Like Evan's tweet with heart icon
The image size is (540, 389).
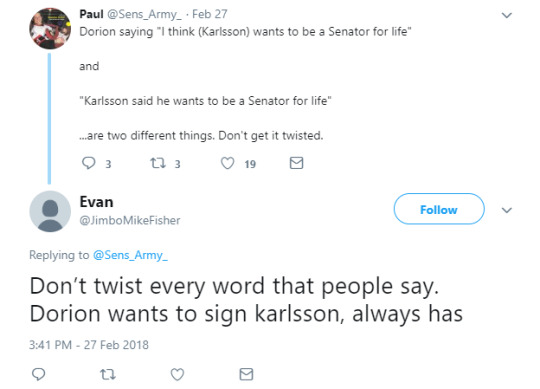177,374
